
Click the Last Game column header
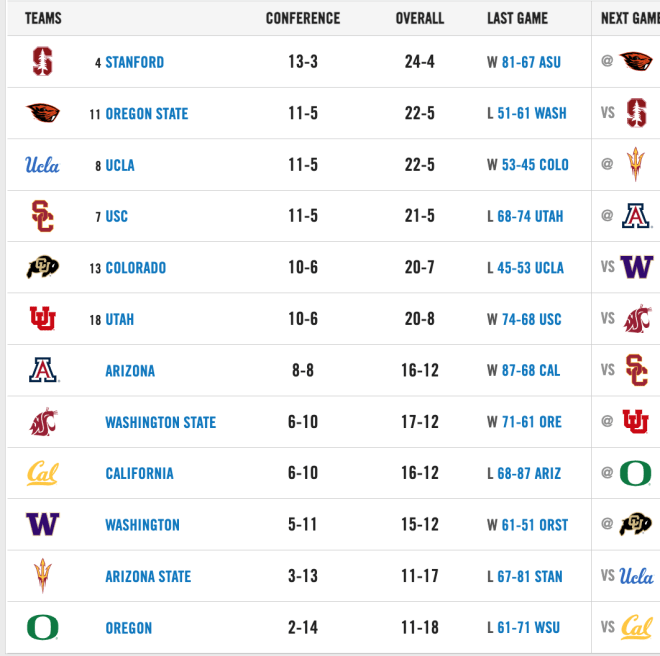tap(517, 18)
